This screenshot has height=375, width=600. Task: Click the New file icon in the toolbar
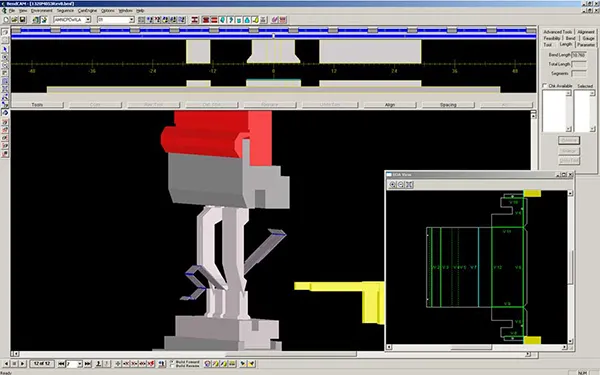[6, 20]
